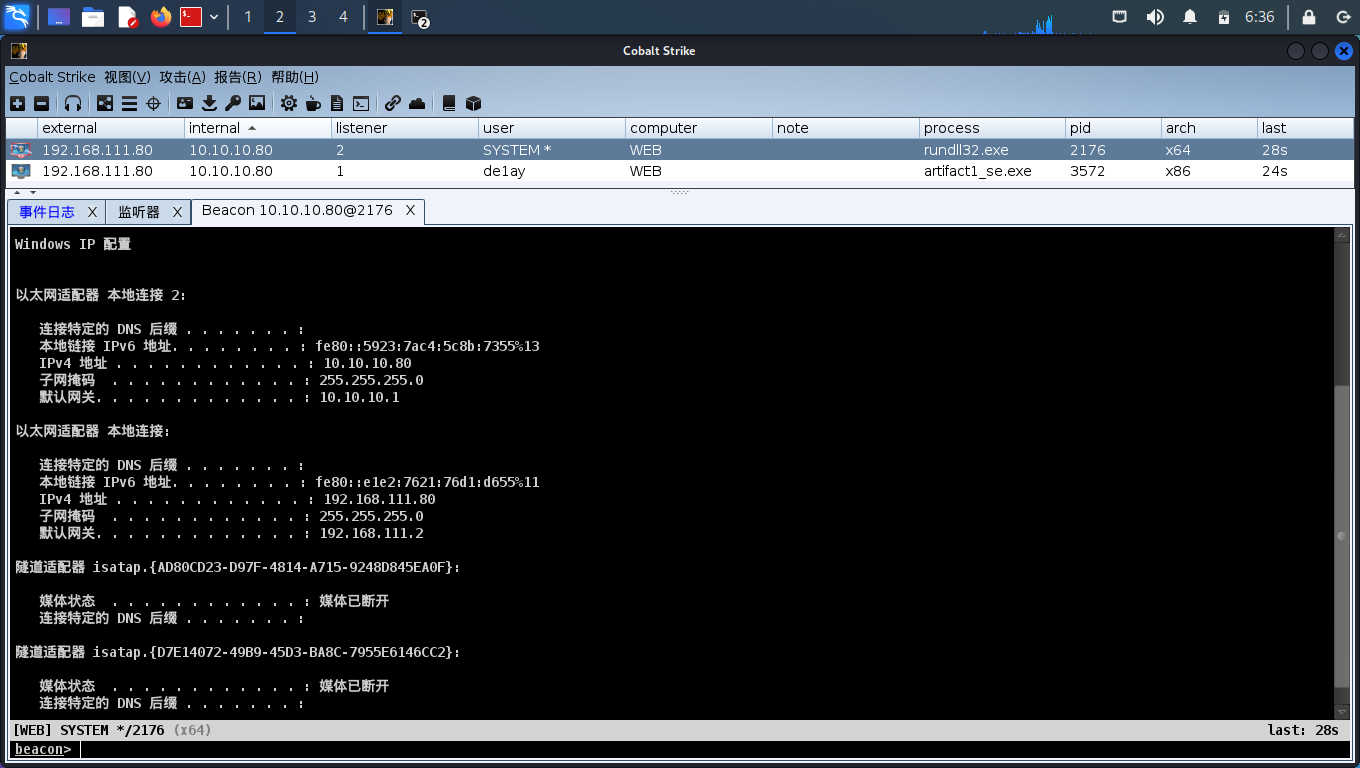Open downloaded files via download icon

pos(209,103)
